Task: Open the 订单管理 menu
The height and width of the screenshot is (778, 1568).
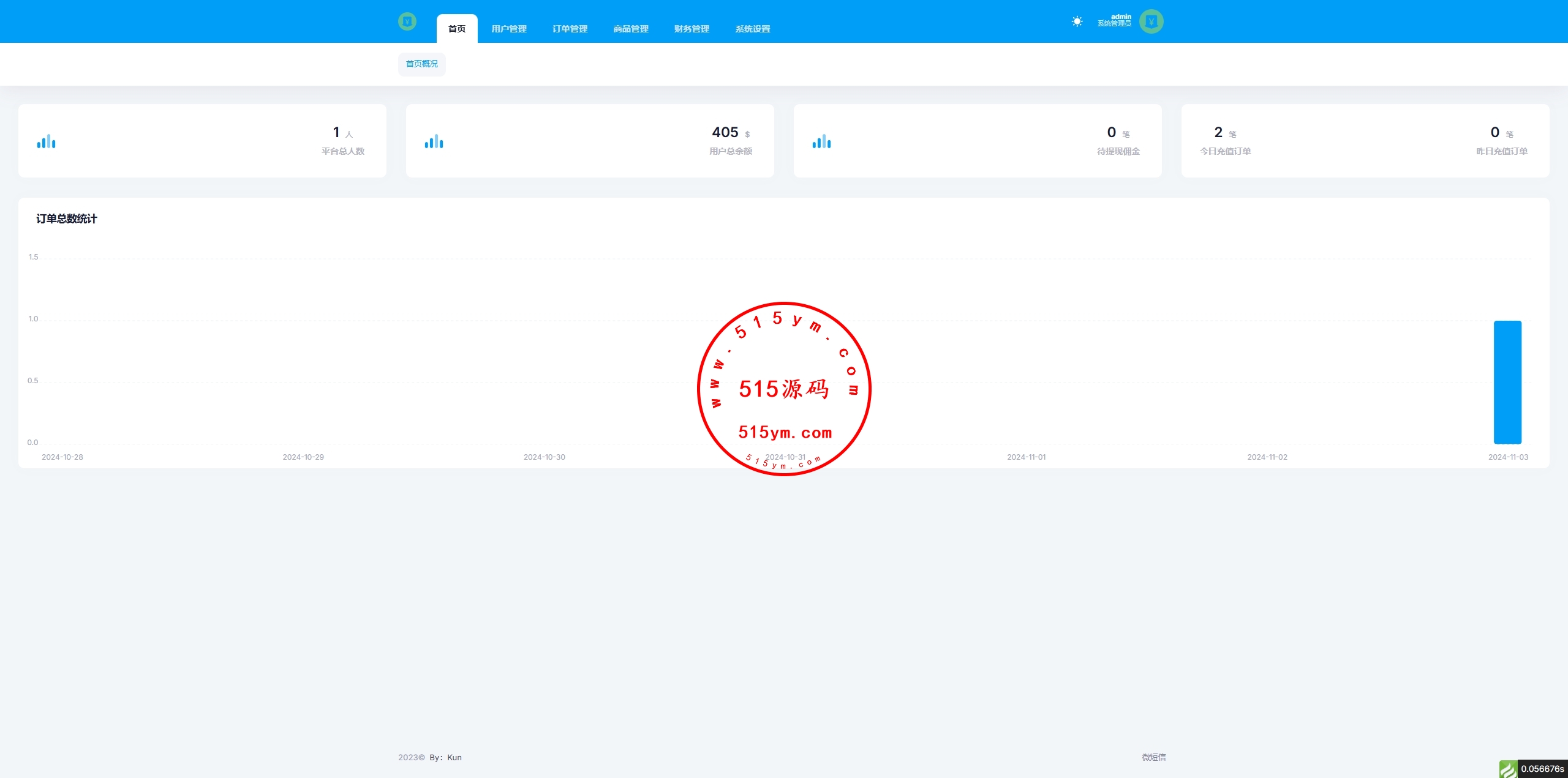Action: [570, 29]
